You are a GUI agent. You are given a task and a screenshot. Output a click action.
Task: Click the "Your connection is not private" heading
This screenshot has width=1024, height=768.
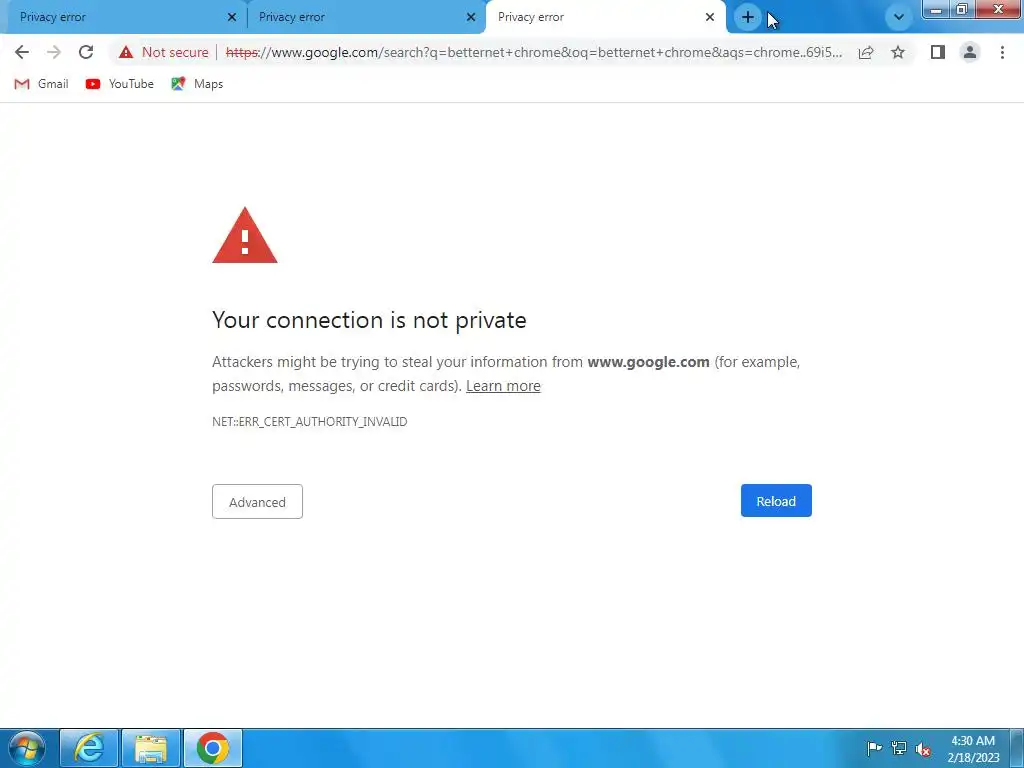pyautogui.click(x=369, y=320)
